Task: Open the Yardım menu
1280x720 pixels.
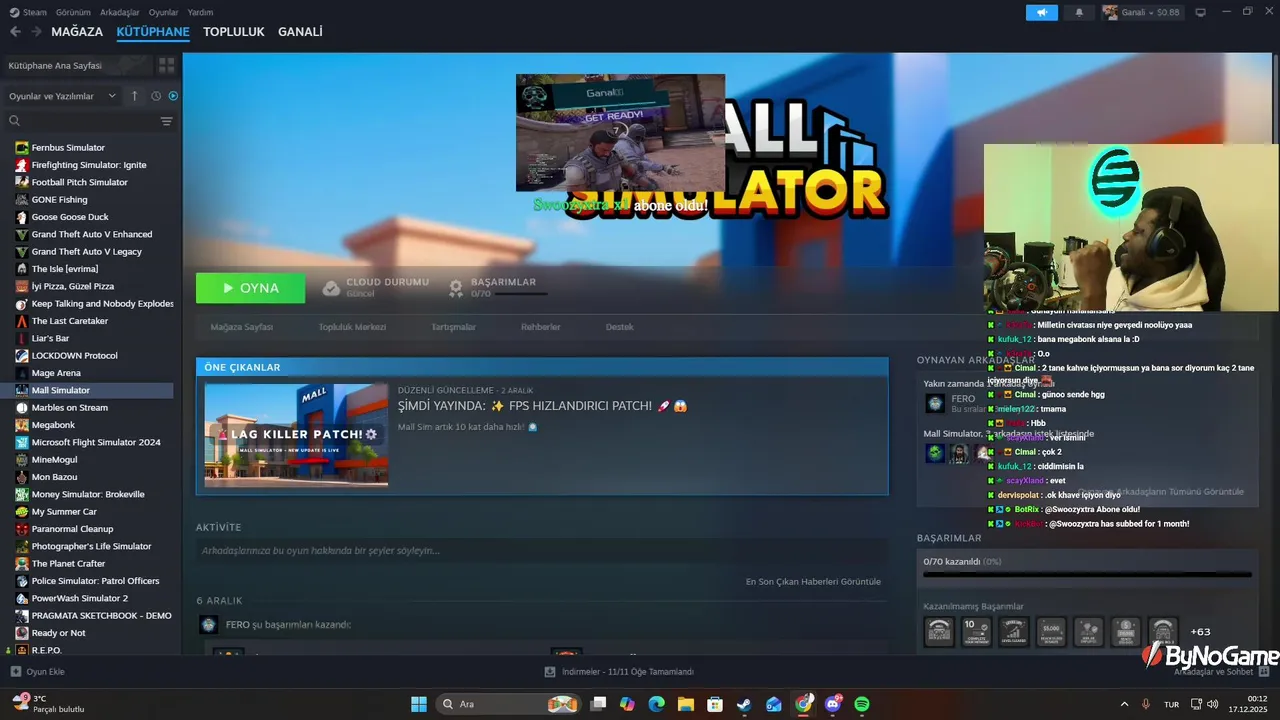Action: click(200, 12)
